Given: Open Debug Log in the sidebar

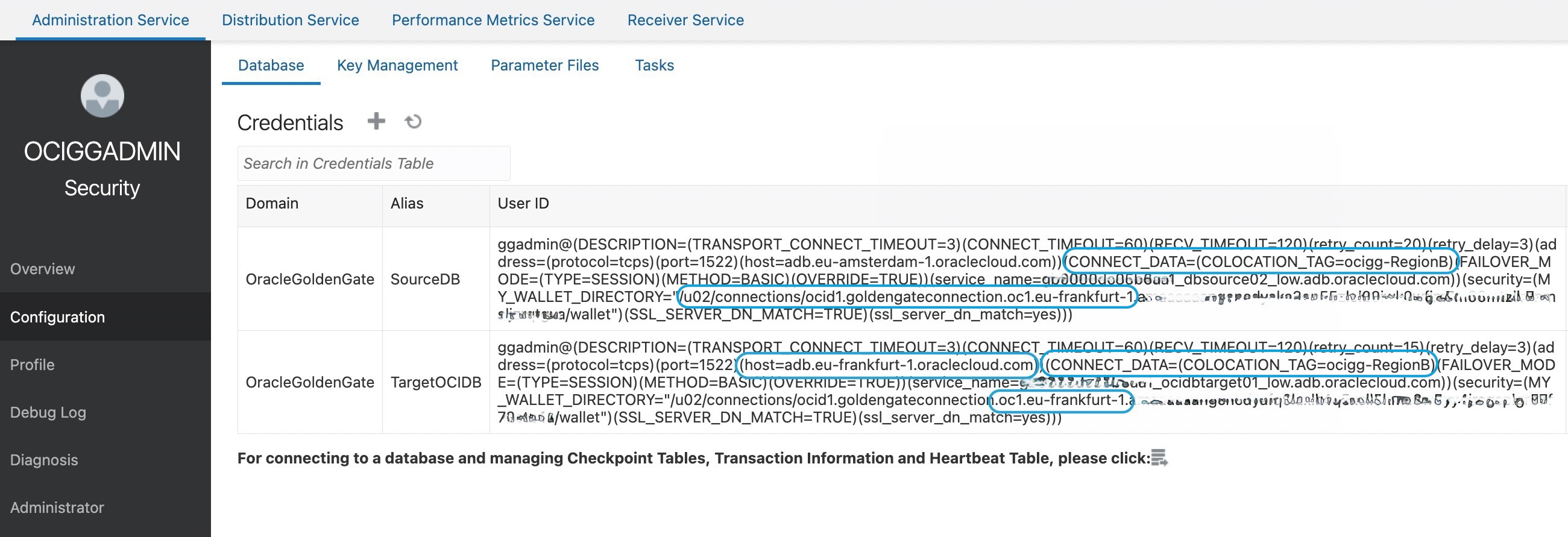Looking at the screenshot, I should [105, 412].
